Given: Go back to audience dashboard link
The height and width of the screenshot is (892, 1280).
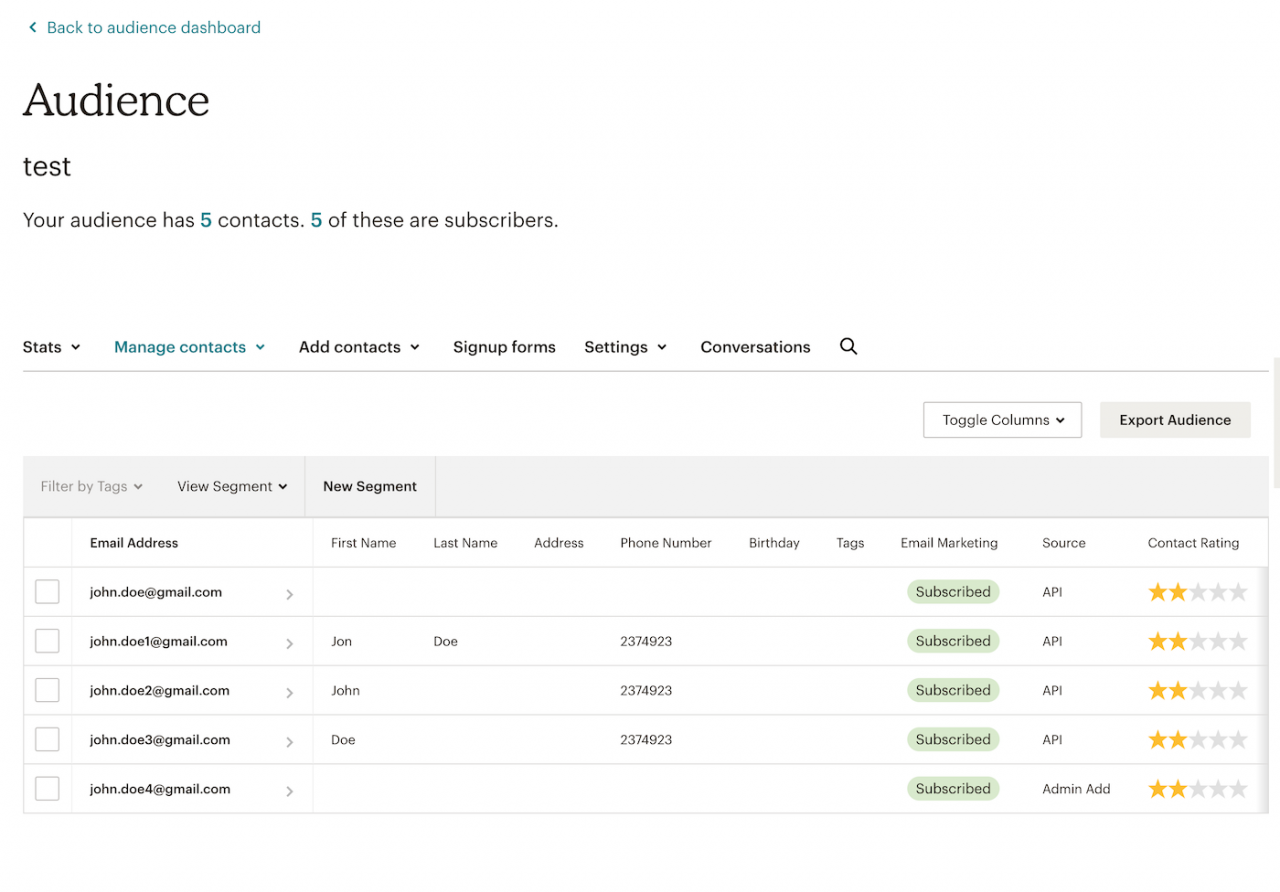Looking at the screenshot, I should 153,28.
